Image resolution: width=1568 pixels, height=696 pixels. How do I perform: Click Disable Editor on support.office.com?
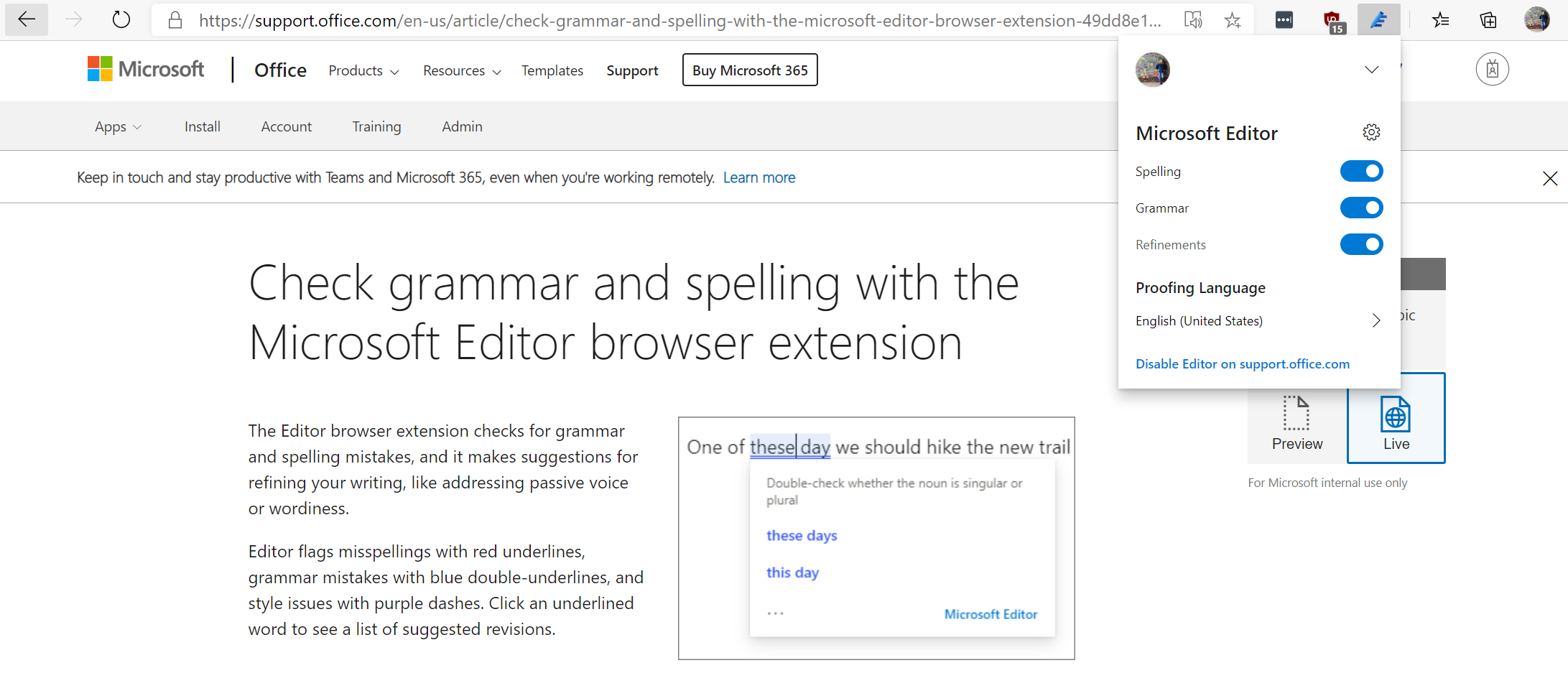tap(1243, 364)
